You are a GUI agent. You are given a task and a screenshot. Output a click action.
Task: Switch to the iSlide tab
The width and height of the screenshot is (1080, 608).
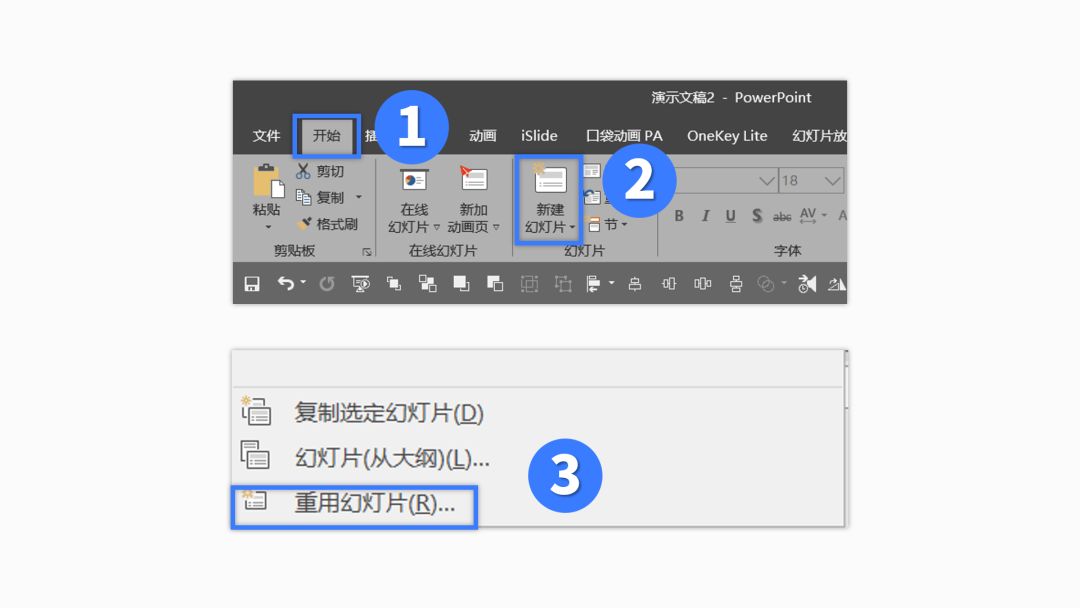(539, 136)
